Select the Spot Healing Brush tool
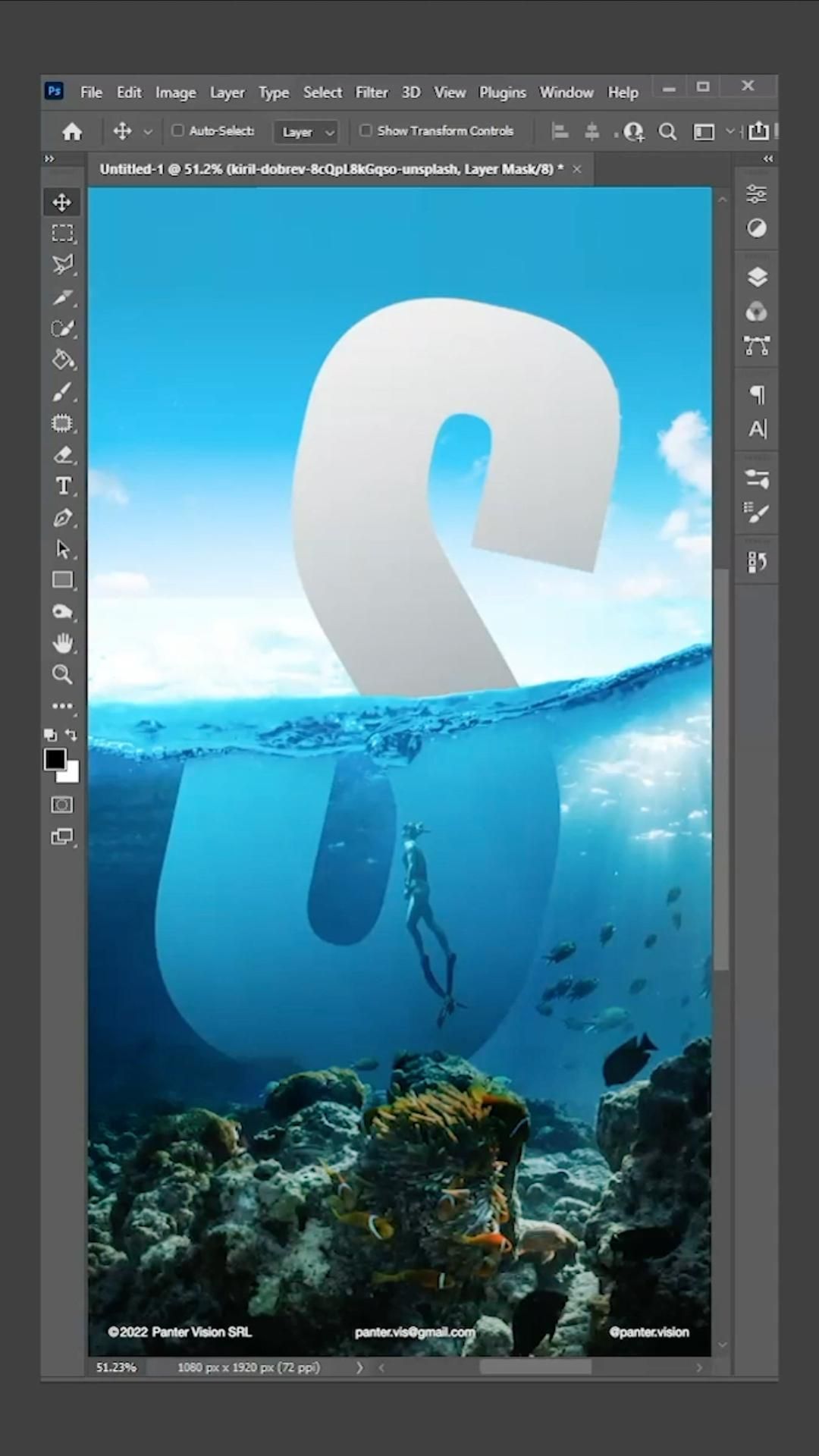The height and width of the screenshot is (1456, 819). (x=62, y=328)
